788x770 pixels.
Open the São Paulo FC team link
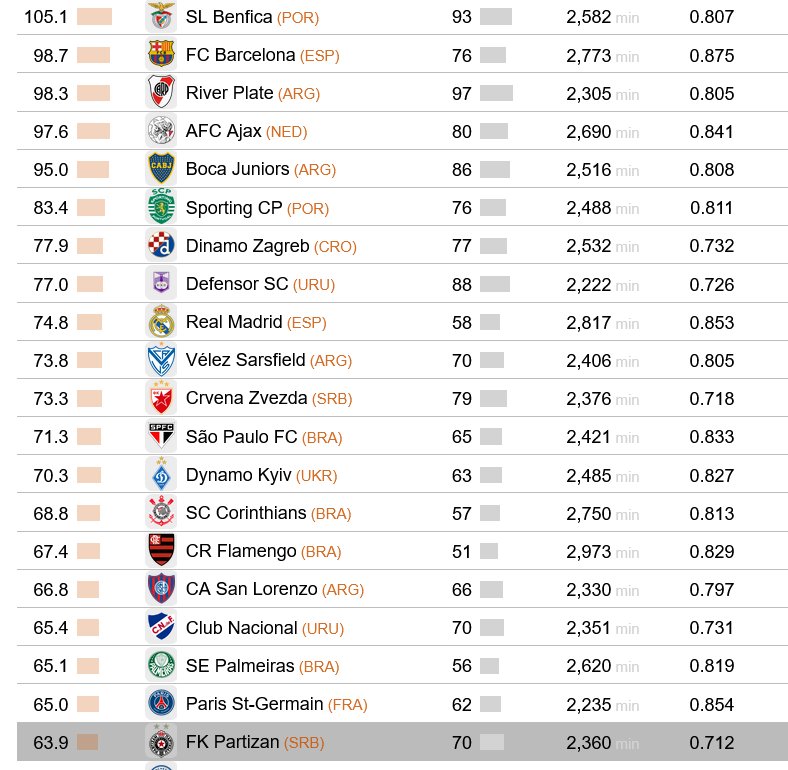click(241, 436)
